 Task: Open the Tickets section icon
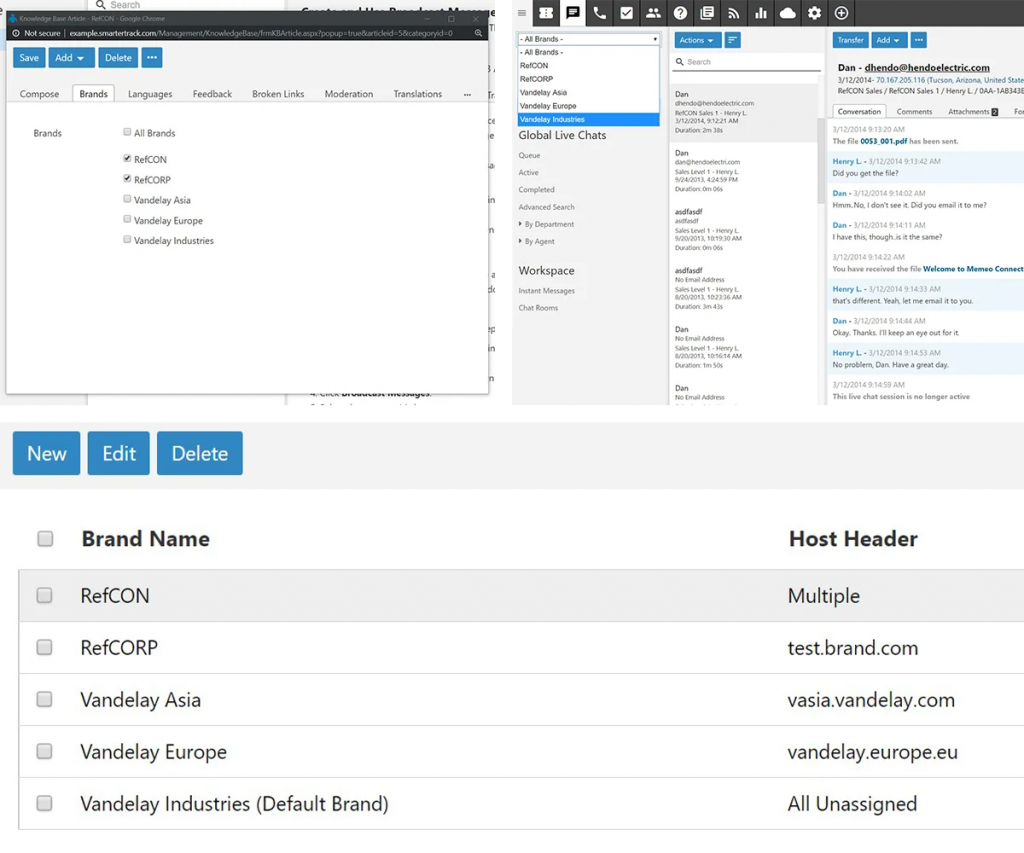coord(546,12)
